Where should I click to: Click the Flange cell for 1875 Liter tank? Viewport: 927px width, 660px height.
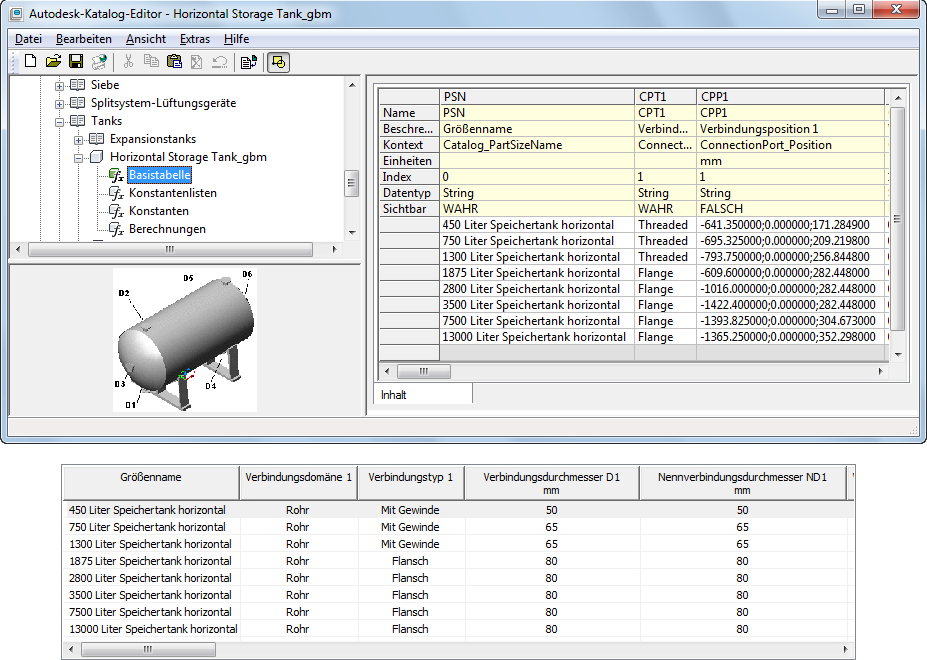coord(665,273)
